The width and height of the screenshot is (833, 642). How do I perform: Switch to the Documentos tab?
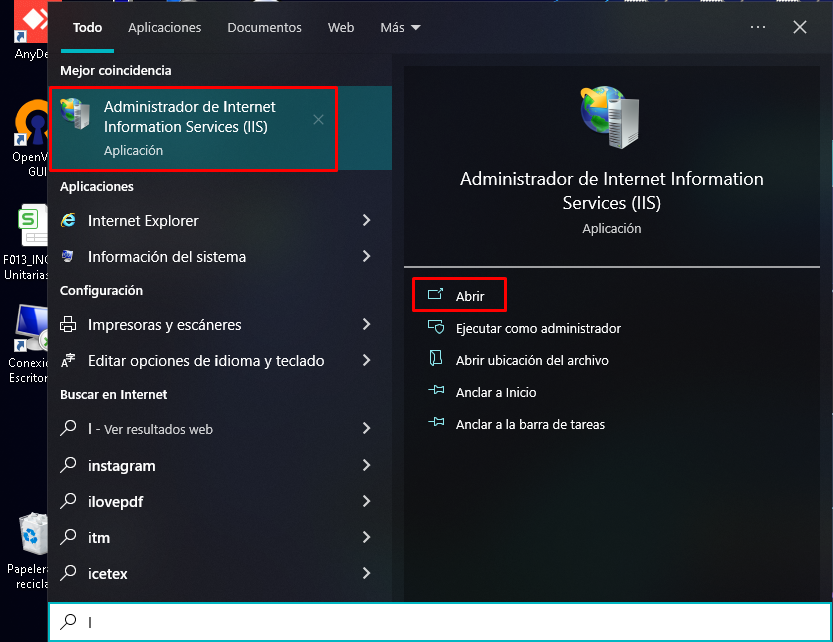[264, 28]
